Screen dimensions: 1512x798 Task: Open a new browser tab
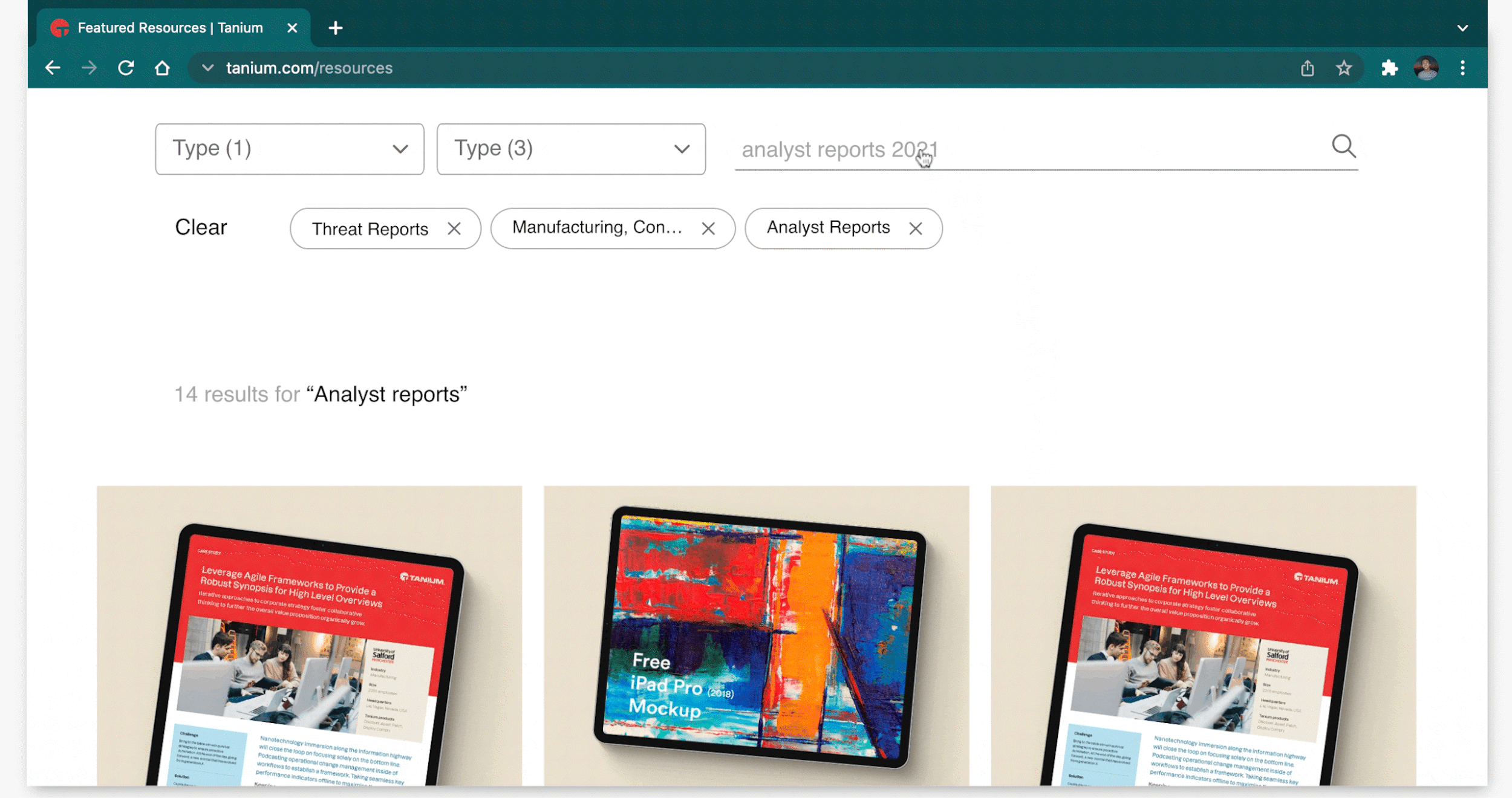coord(336,28)
